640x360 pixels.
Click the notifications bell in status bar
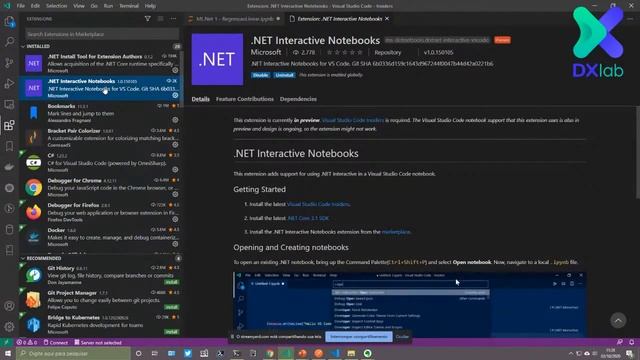tap(631, 342)
